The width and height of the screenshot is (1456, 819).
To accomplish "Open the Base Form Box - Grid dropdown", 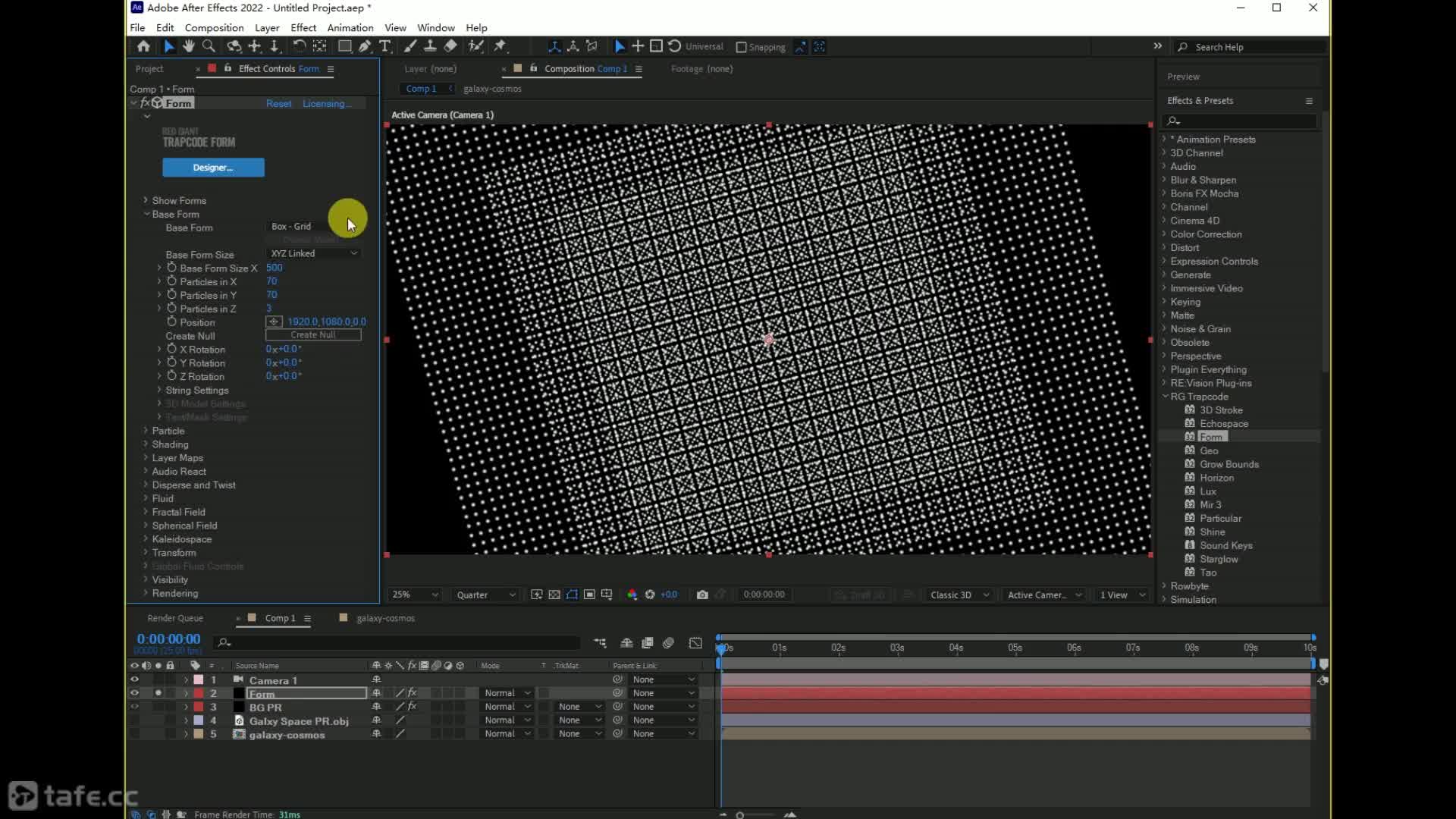I will click(x=313, y=226).
